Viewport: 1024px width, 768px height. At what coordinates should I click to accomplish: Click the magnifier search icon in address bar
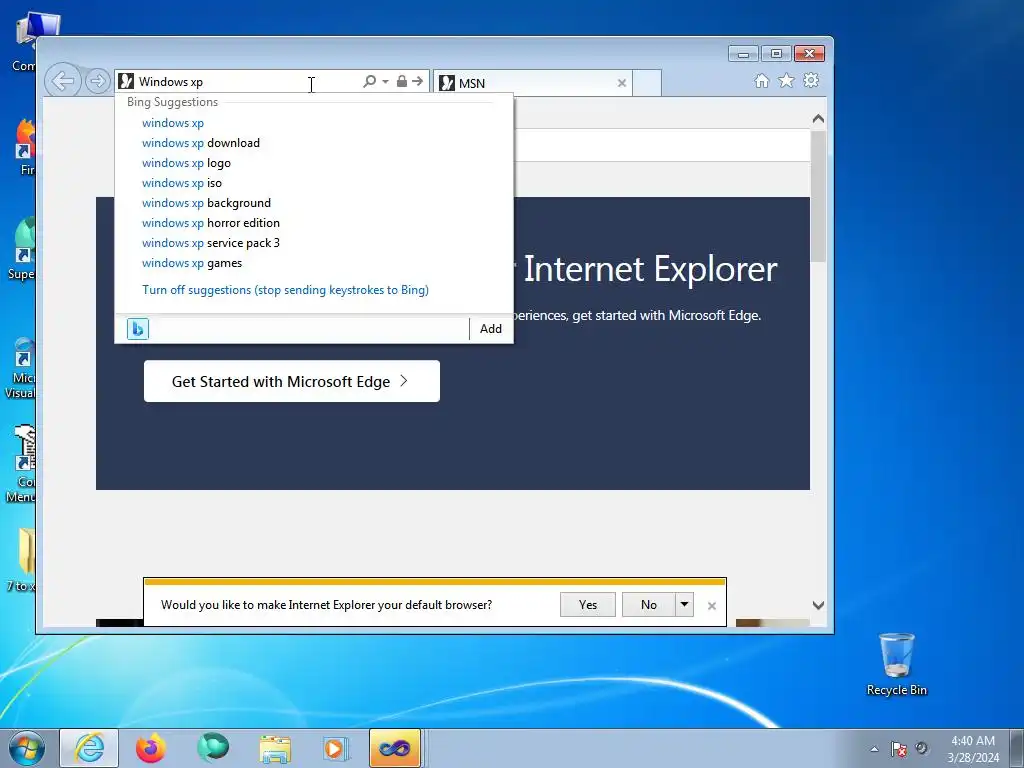[x=369, y=81]
